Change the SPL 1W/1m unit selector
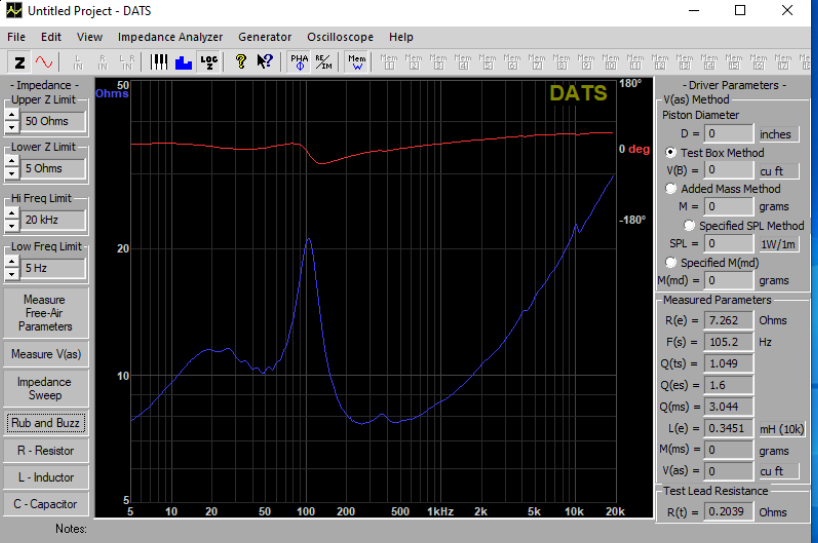The width and height of the screenshot is (818, 543). click(x=778, y=244)
